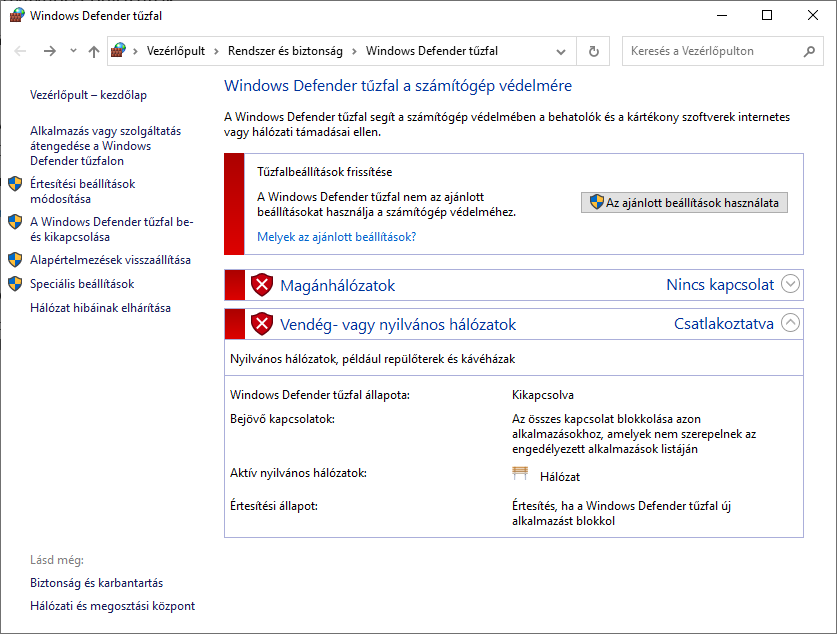This screenshot has height=634, width=837.
Task: Click the firewall icon in address bar
Action: click(119, 51)
